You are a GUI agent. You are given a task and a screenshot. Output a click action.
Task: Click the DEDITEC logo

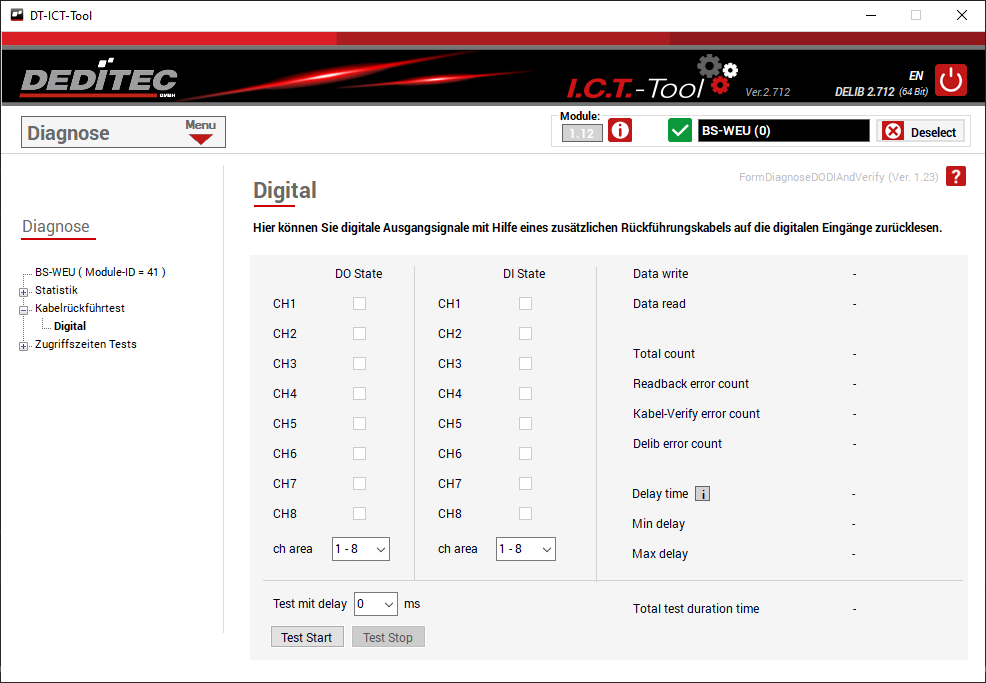point(98,81)
